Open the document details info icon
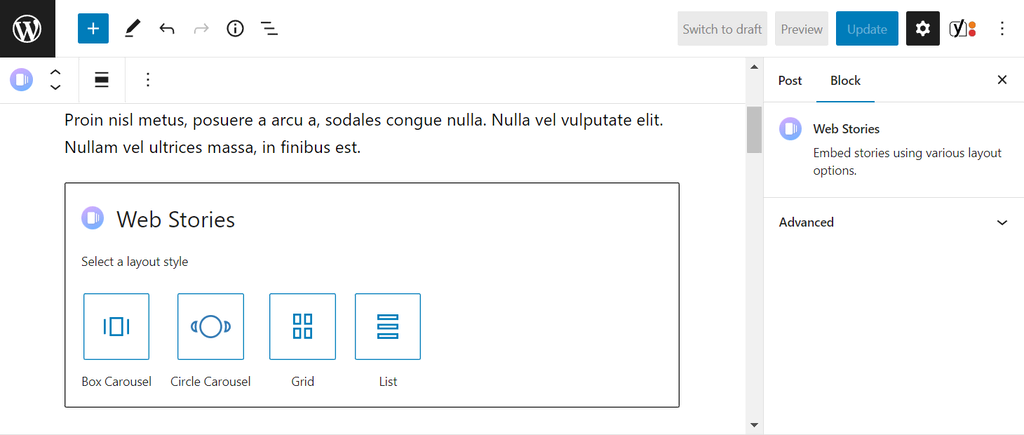The width and height of the screenshot is (1024, 435). click(x=235, y=29)
